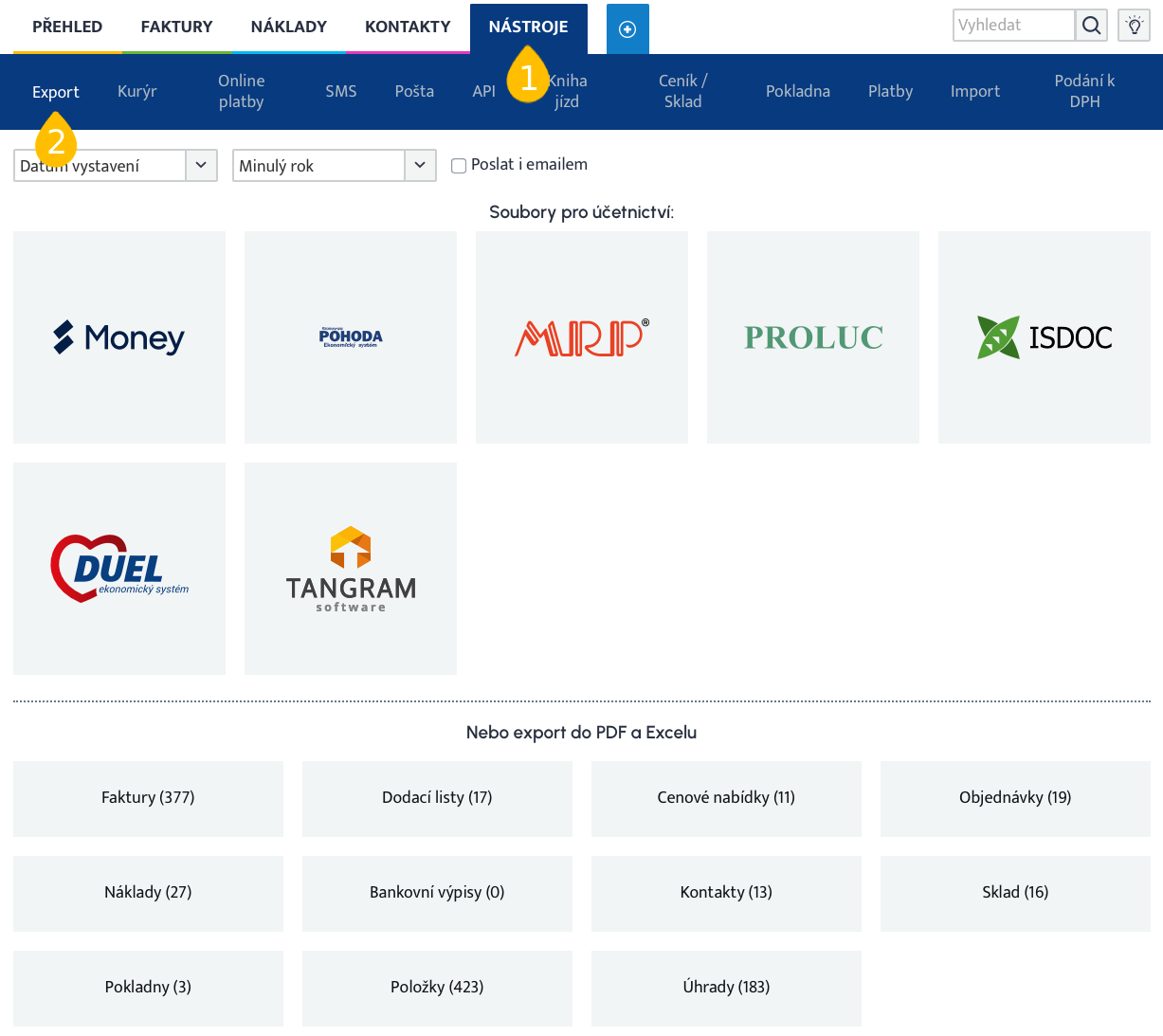Click the Úhrady (183) export button
Screen dimensions: 1163x1036
(x=726, y=988)
